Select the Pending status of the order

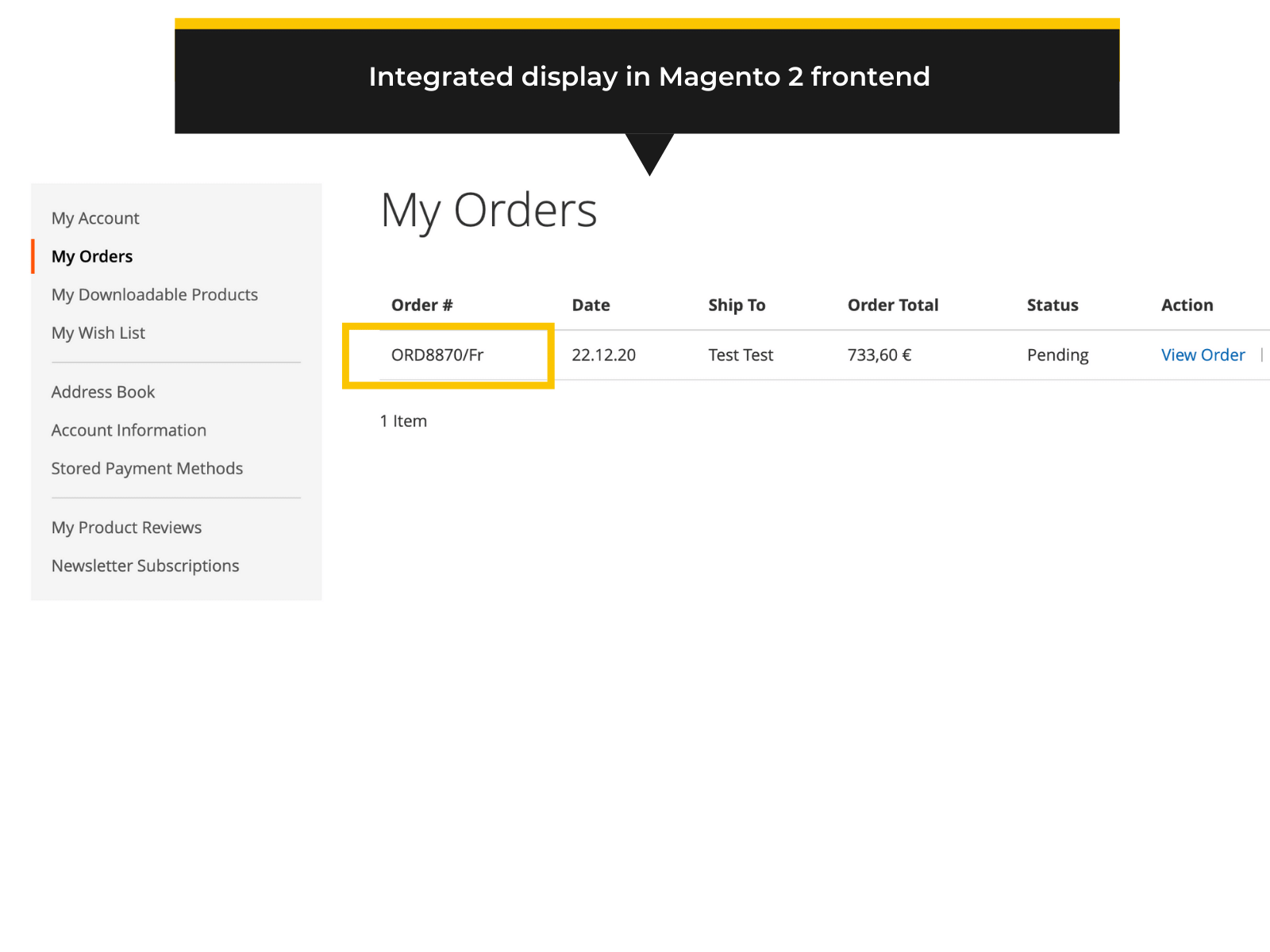1057,355
